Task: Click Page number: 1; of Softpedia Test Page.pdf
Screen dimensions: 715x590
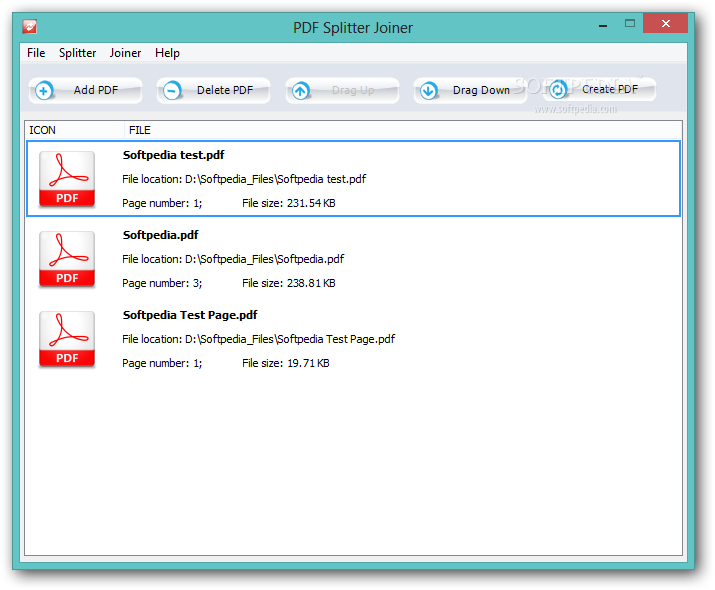Action: pyautogui.click(x=162, y=363)
